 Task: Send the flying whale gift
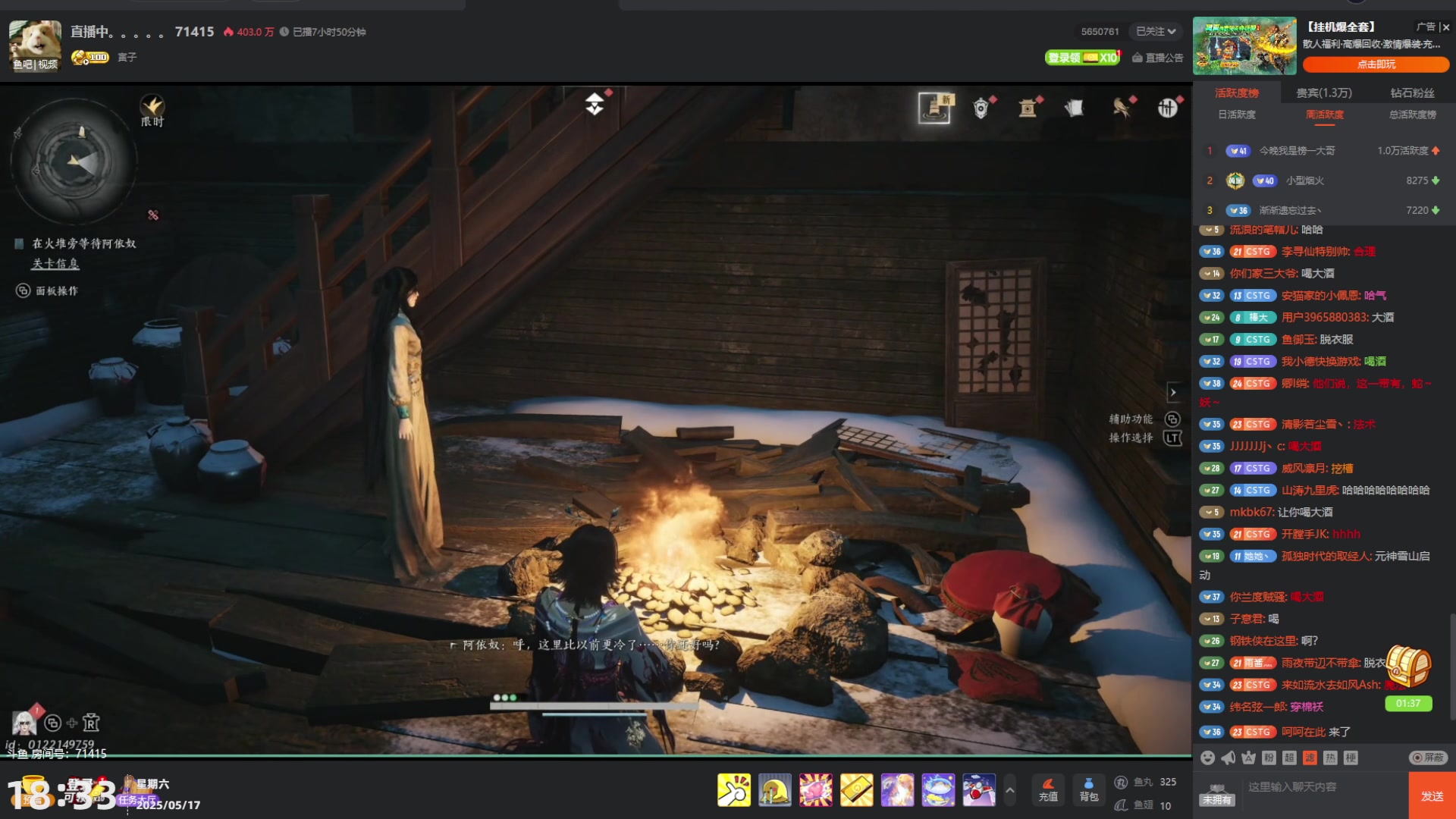(938, 790)
